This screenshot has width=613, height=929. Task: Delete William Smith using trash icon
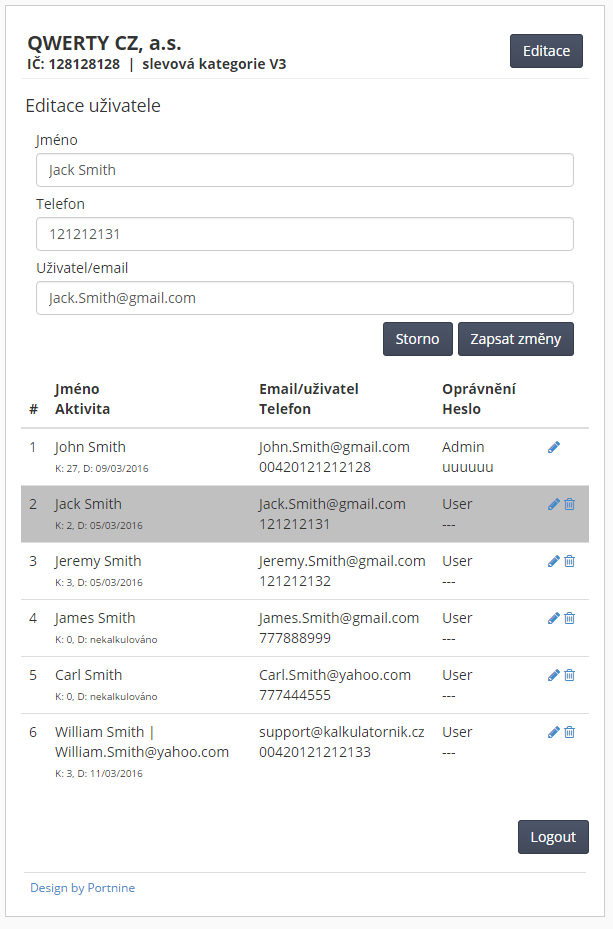tap(570, 732)
